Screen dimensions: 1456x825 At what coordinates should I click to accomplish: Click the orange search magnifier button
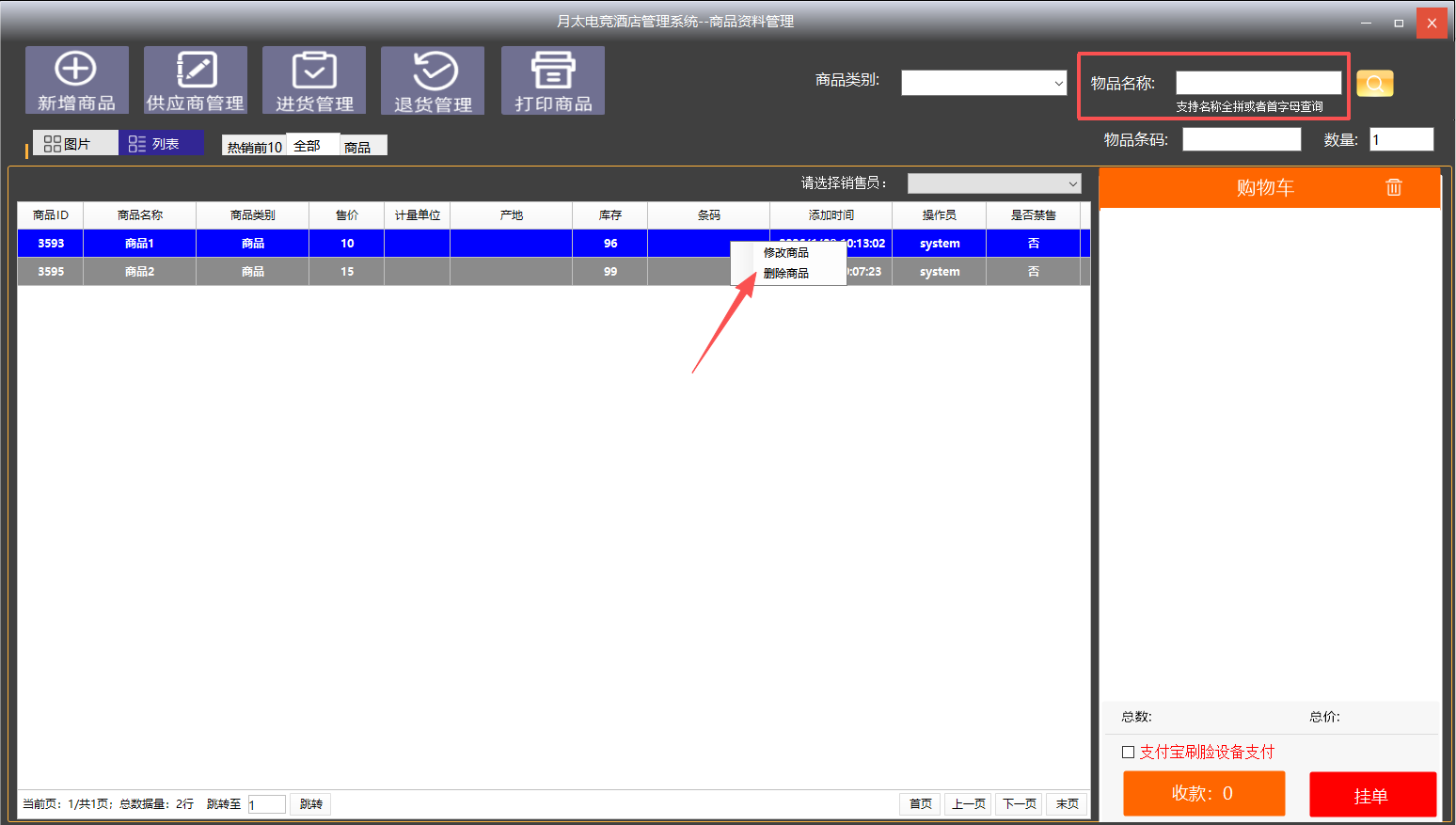pos(1374,84)
